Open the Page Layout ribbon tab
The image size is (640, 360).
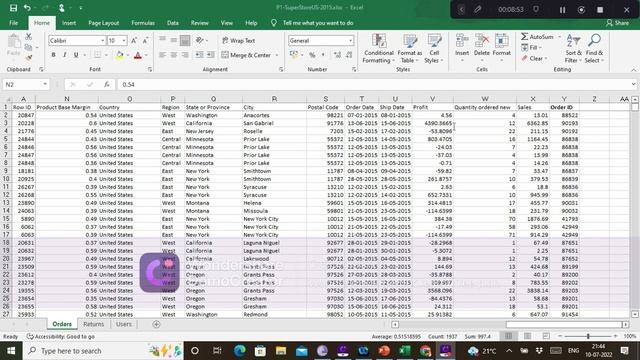click(x=104, y=23)
